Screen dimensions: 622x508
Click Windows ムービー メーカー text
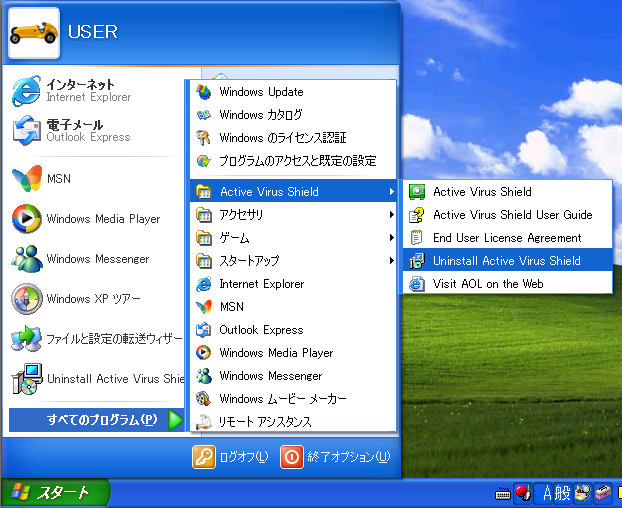(x=283, y=399)
